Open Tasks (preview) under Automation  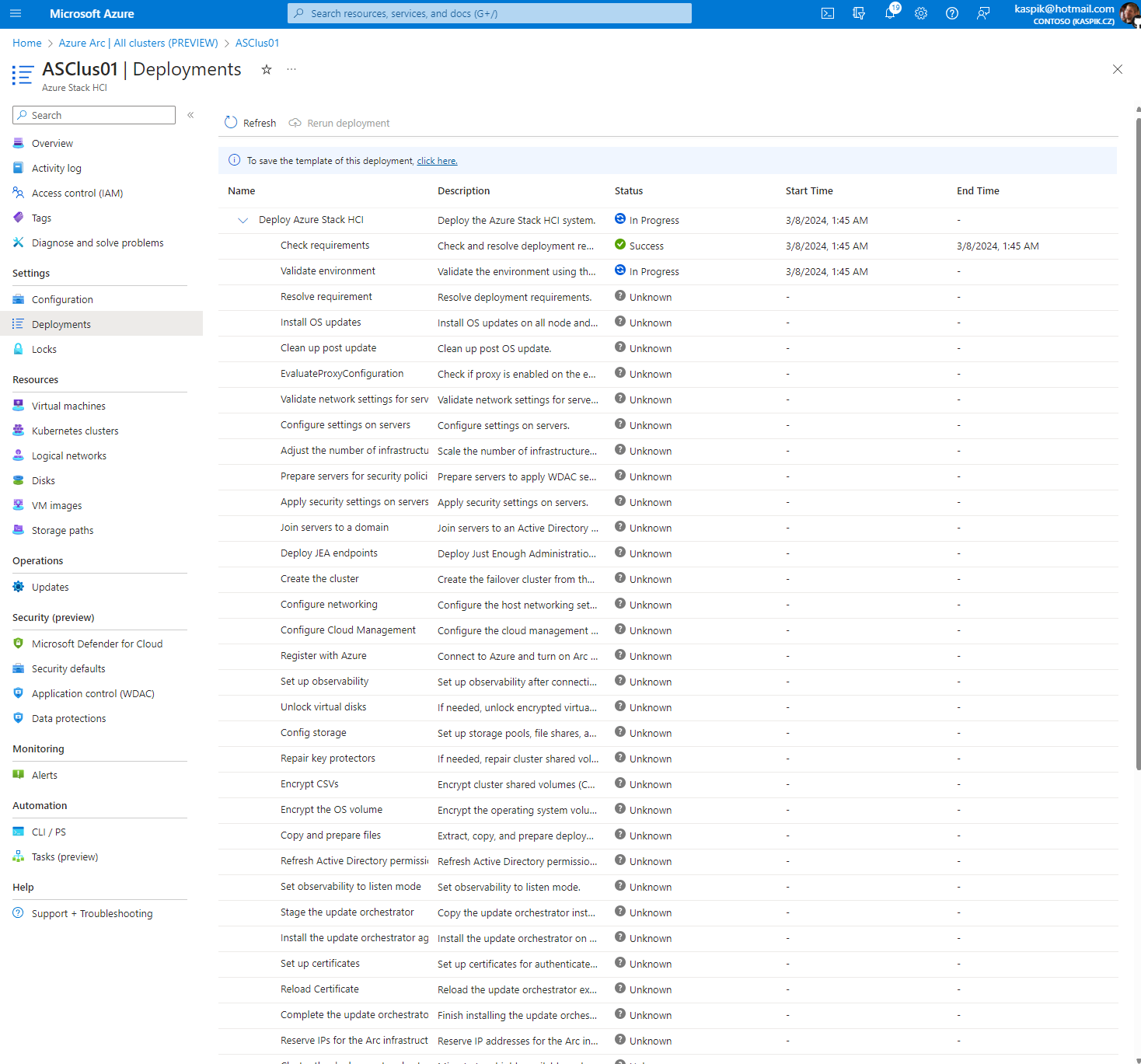pyautogui.click(x=65, y=856)
